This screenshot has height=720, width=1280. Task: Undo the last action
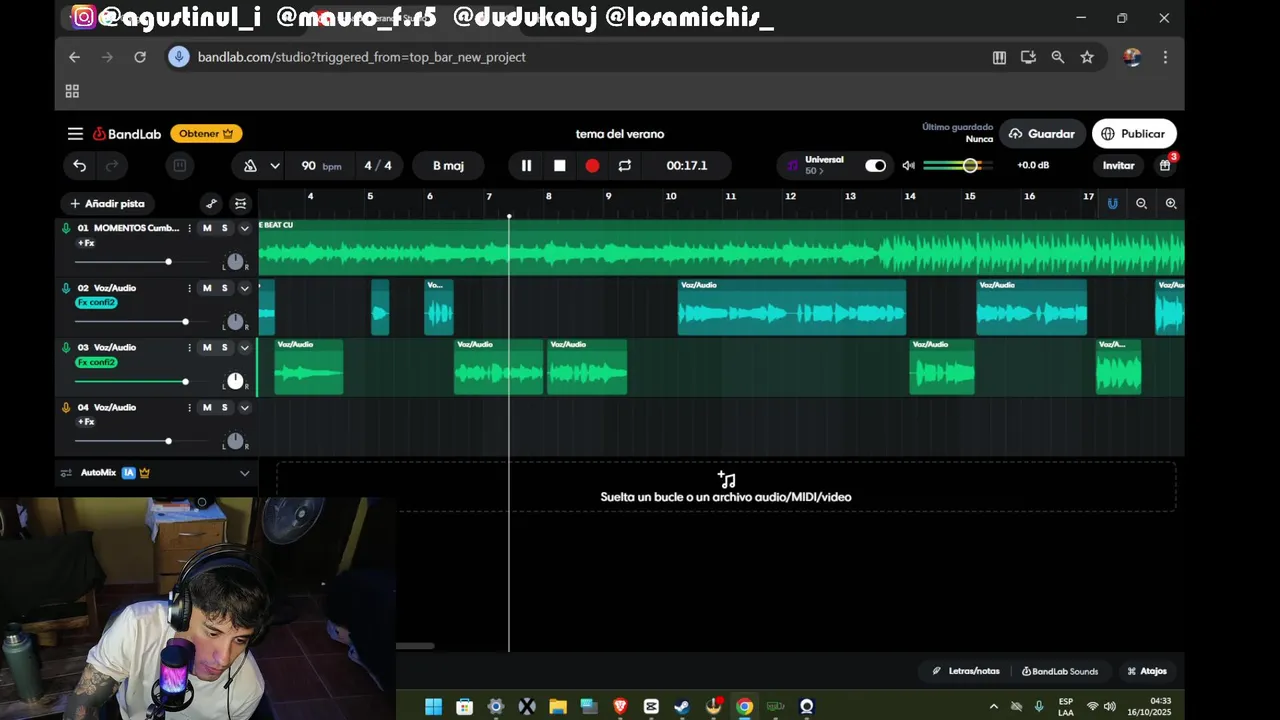point(79,166)
